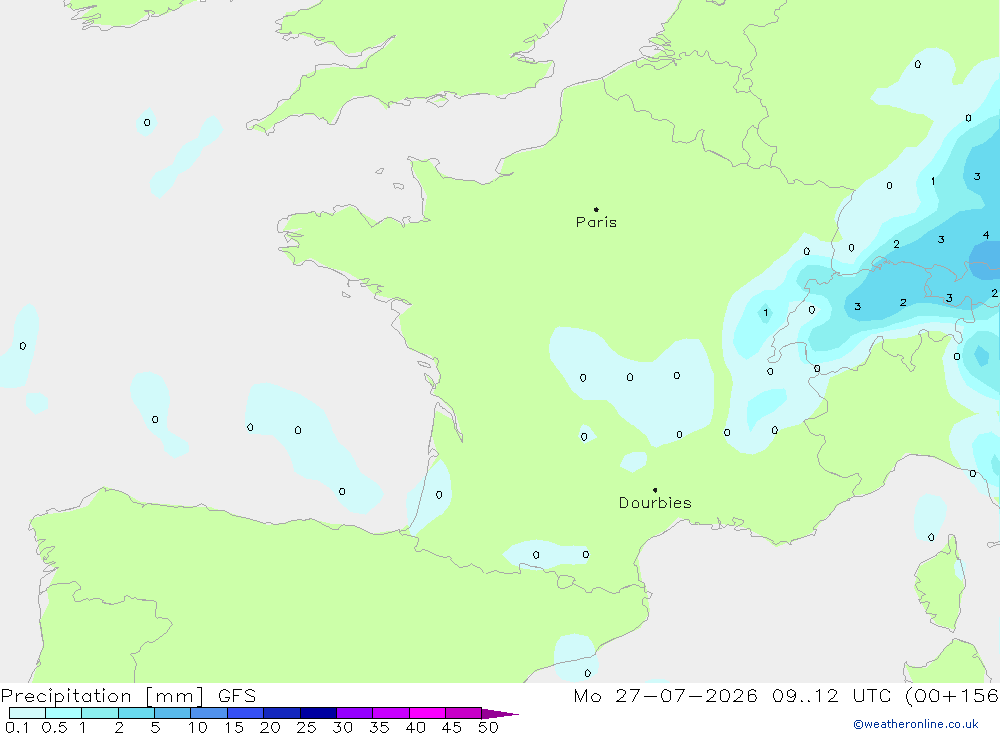Click the Paris city label
1000x733 pixels.
(x=596, y=222)
